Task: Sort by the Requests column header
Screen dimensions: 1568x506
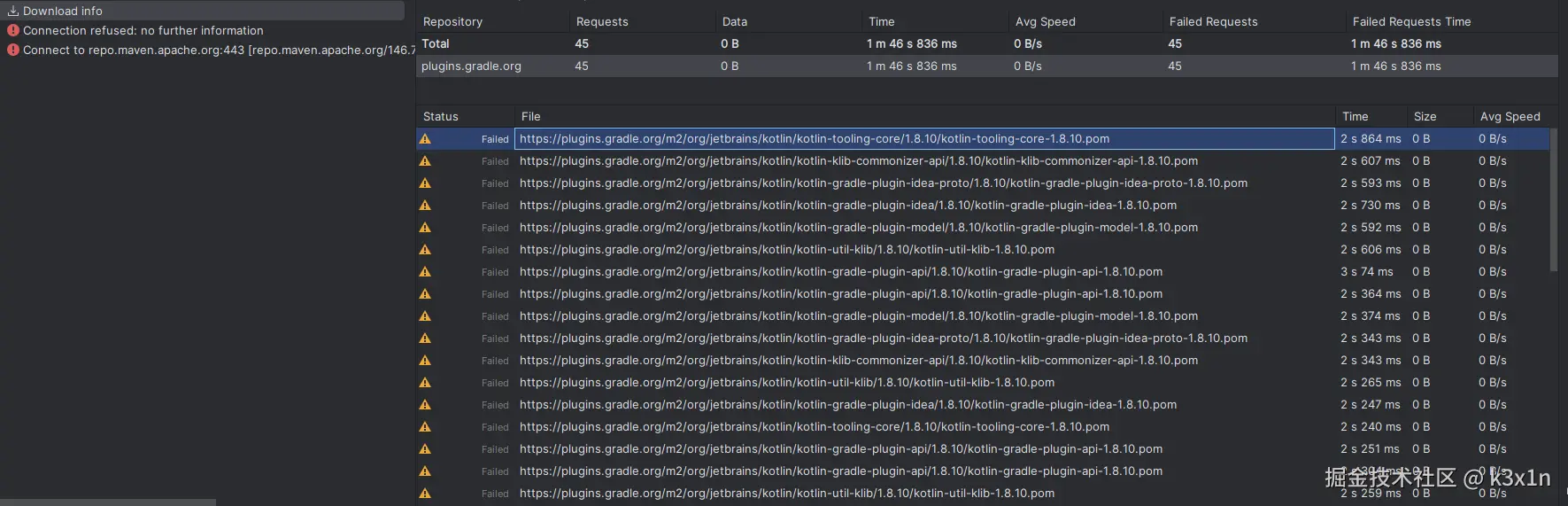Action: [602, 21]
